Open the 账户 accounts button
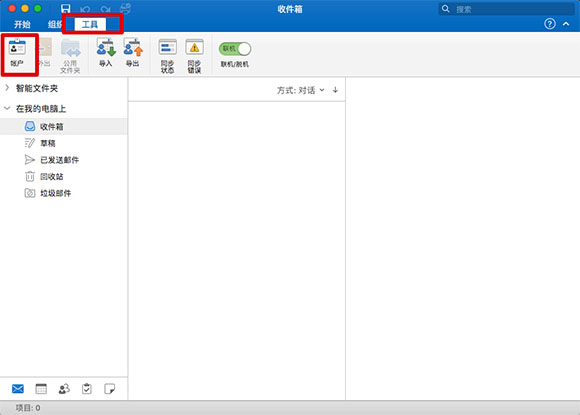580x415 pixels. [x=17, y=53]
